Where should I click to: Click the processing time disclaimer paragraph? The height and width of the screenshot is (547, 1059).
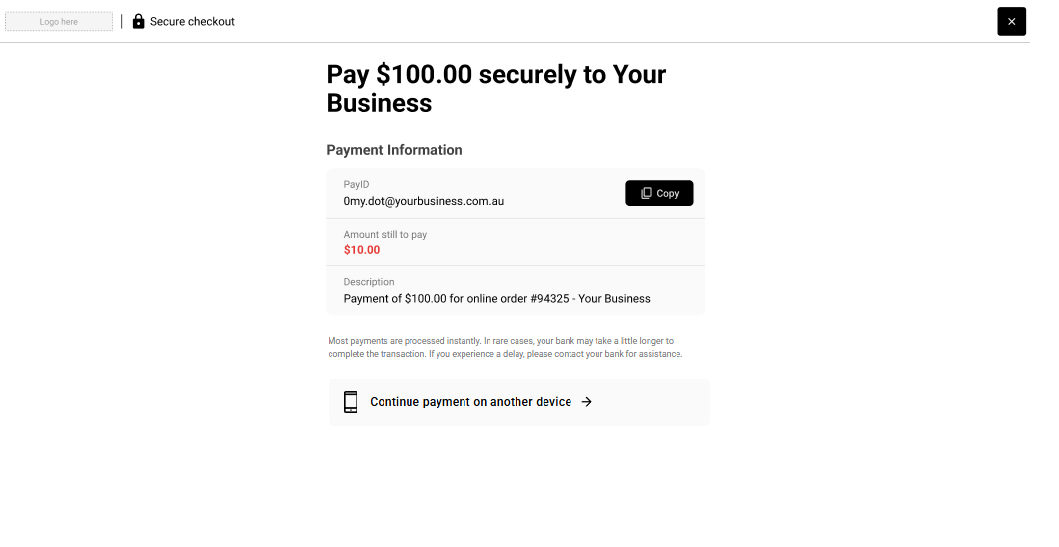tap(505, 347)
